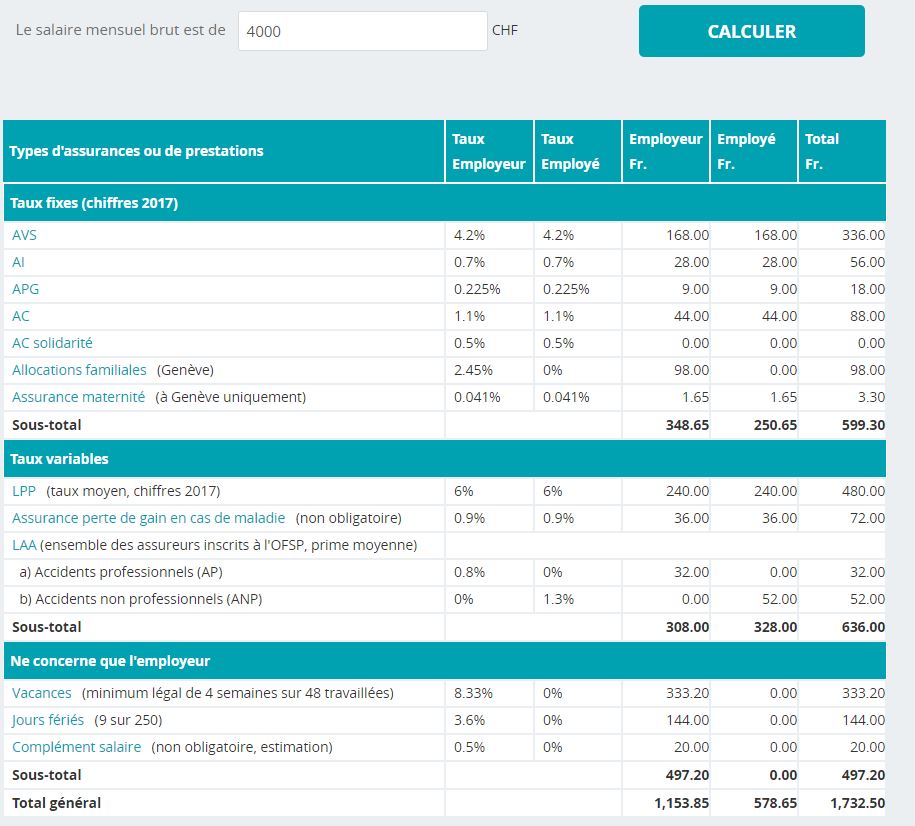Click the employee subtotal 250.65

pyautogui.click(x=775, y=425)
